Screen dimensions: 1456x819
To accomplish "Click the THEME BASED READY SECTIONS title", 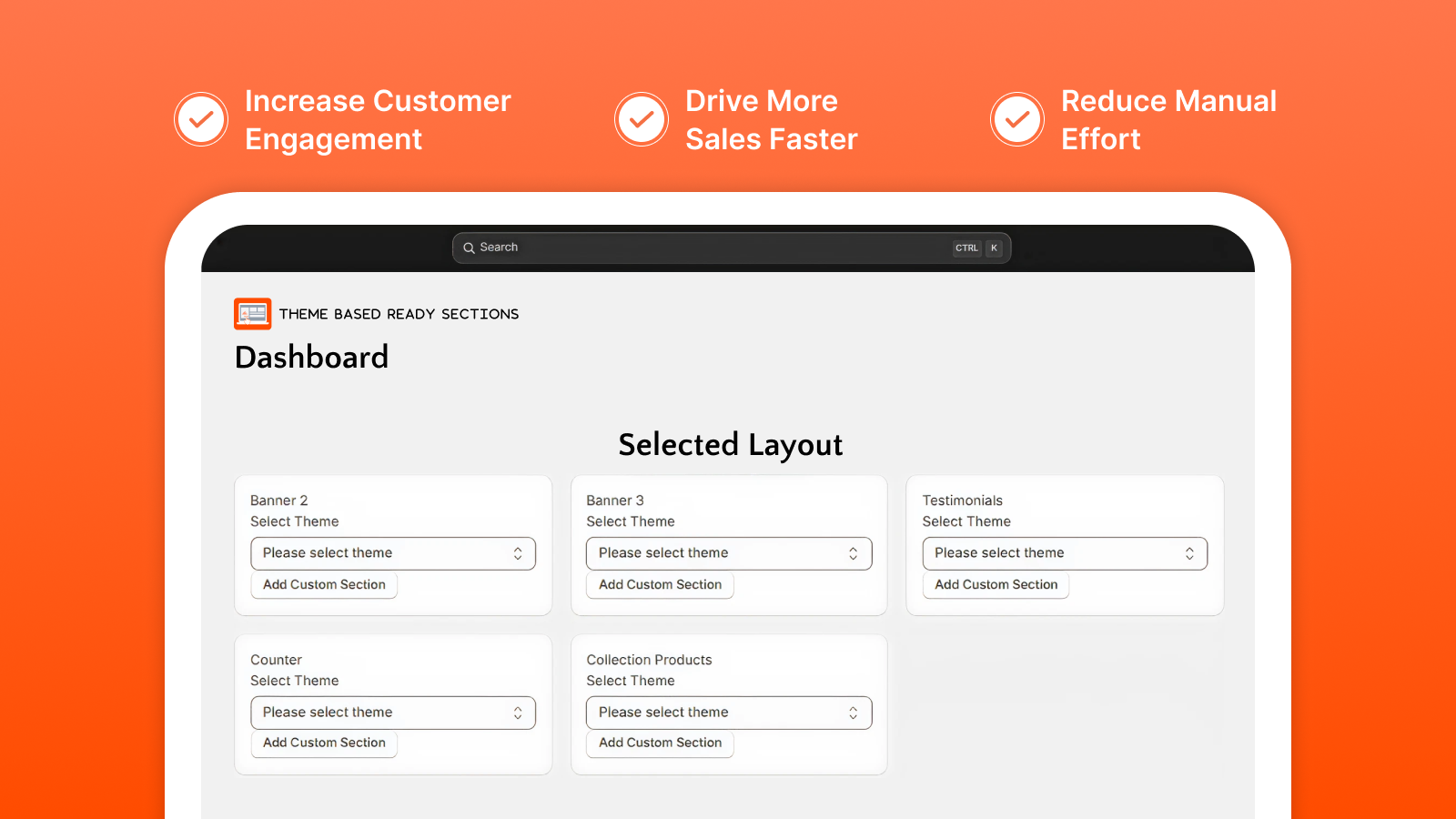I will pyautogui.click(x=399, y=314).
